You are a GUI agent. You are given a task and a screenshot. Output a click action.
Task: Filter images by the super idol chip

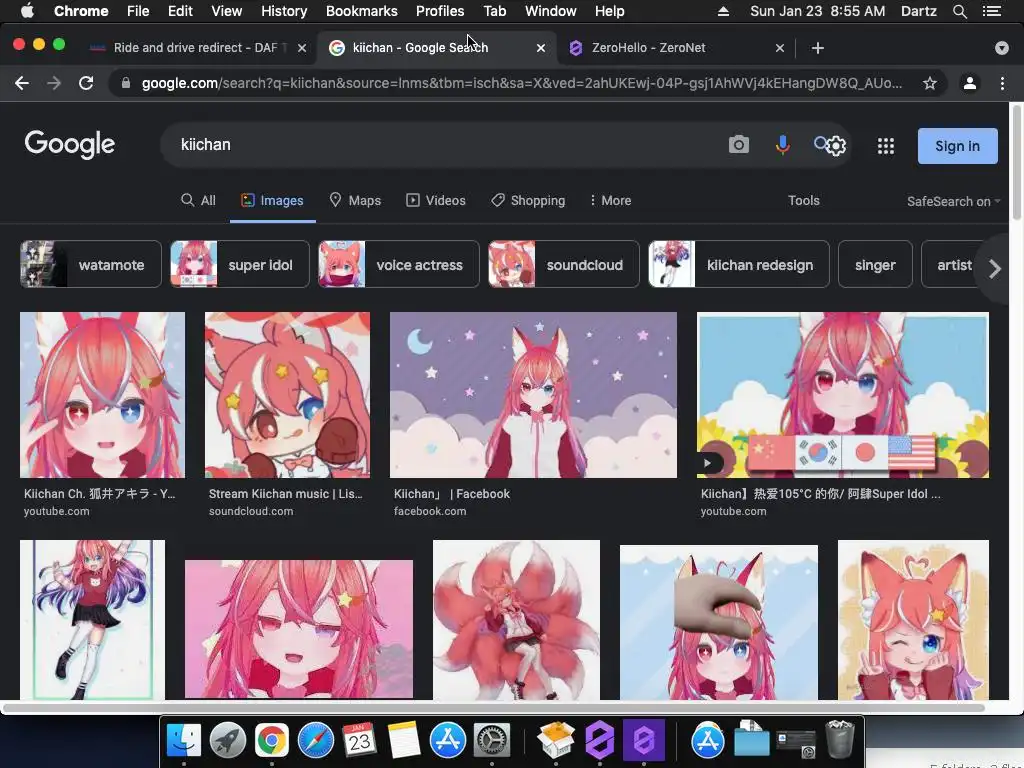tap(240, 264)
